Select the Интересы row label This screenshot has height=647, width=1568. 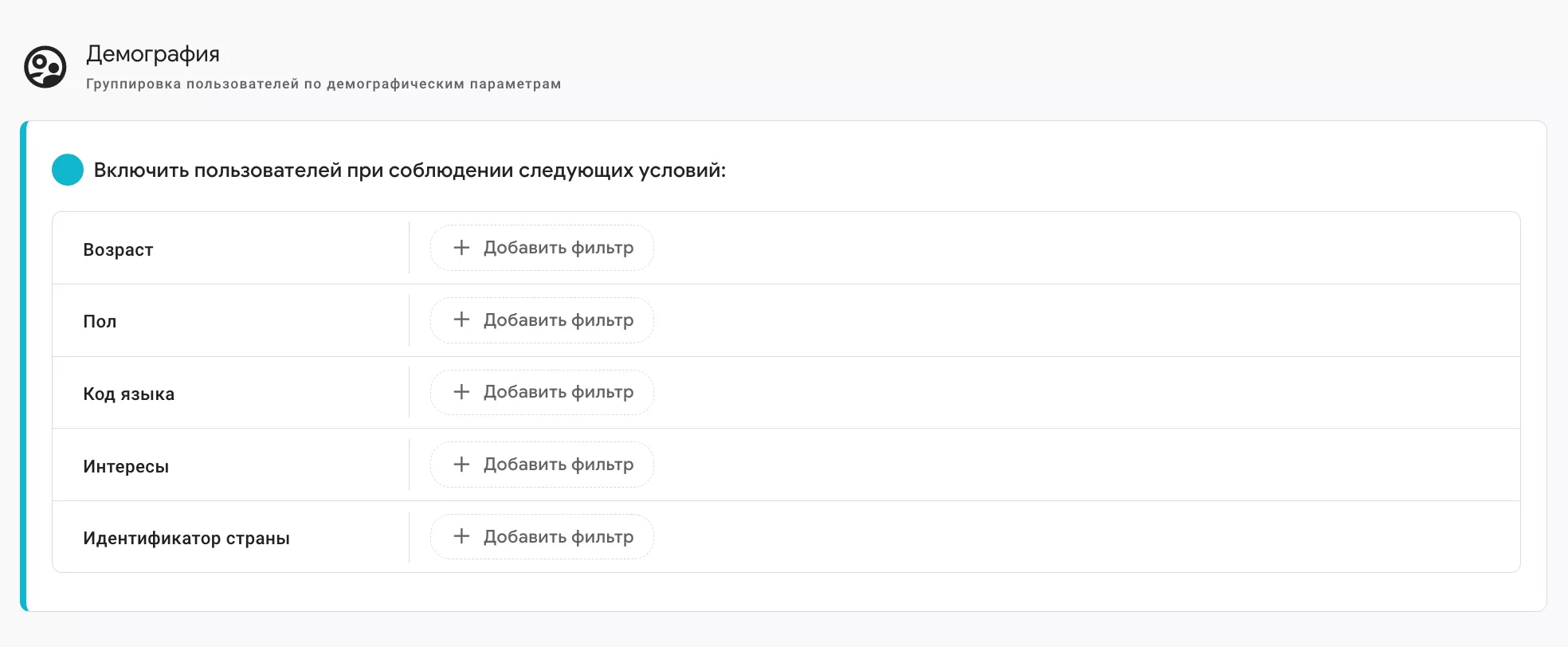click(126, 465)
